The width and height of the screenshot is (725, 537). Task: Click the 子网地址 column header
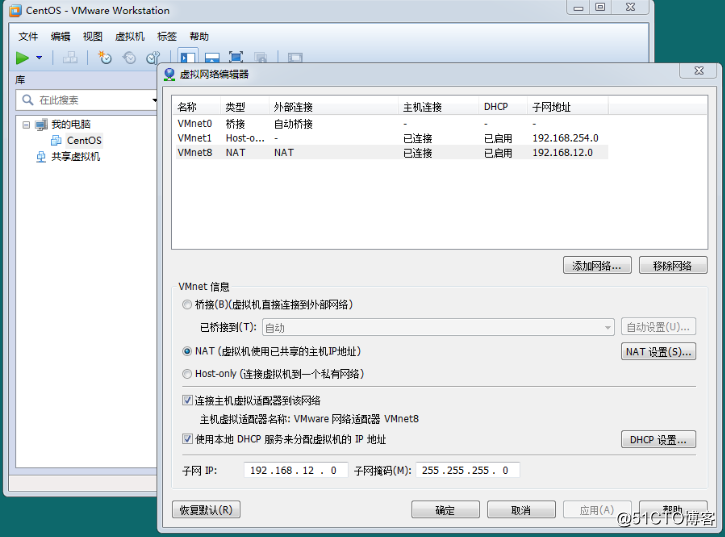click(568, 107)
